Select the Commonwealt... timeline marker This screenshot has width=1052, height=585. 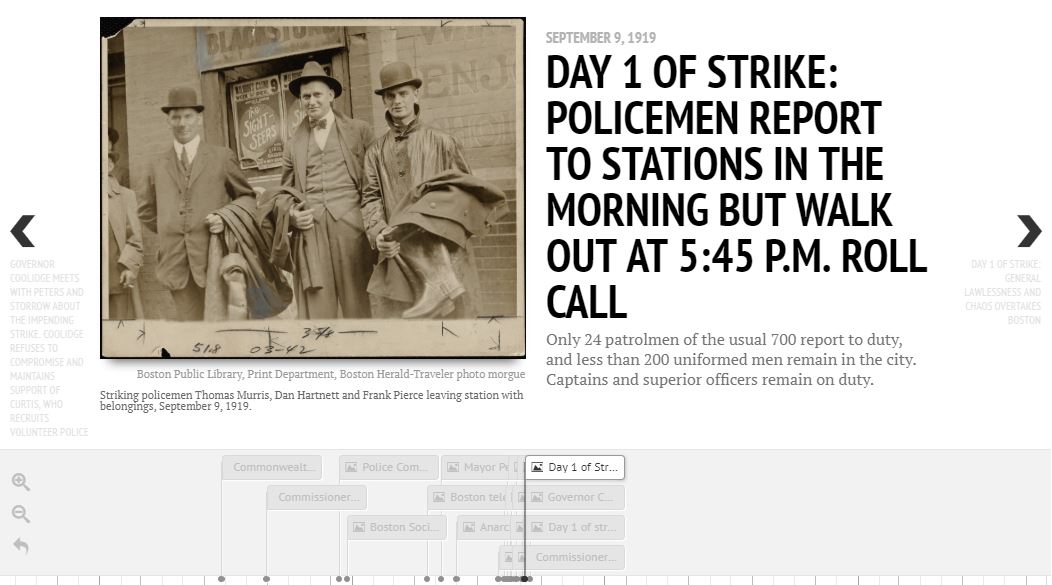[x=272, y=468]
